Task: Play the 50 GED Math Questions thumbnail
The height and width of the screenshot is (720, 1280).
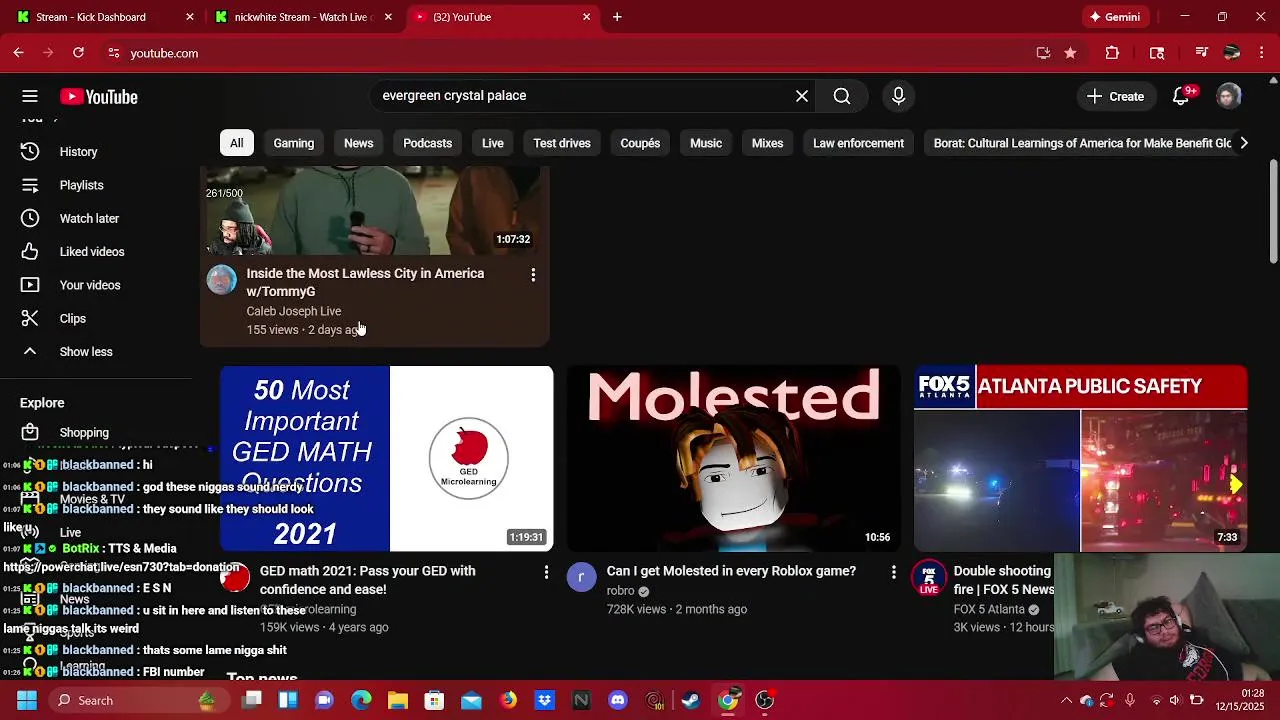Action: [x=386, y=458]
